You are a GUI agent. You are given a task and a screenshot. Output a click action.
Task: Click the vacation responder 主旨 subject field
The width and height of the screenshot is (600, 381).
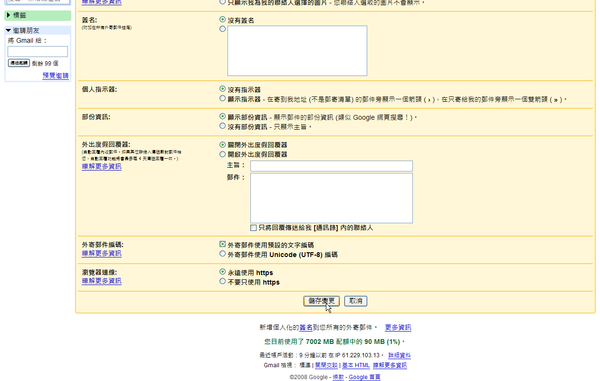(x=331, y=166)
